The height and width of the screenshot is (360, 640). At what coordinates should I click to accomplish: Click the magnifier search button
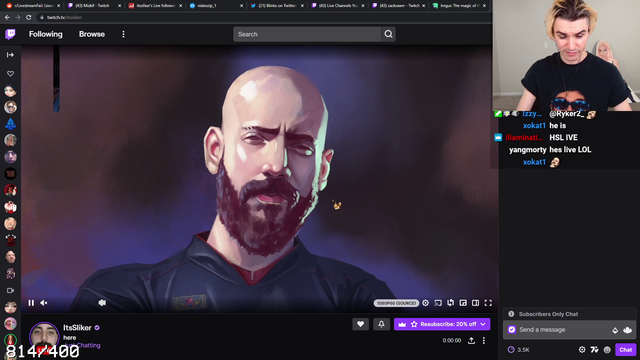pyautogui.click(x=388, y=34)
